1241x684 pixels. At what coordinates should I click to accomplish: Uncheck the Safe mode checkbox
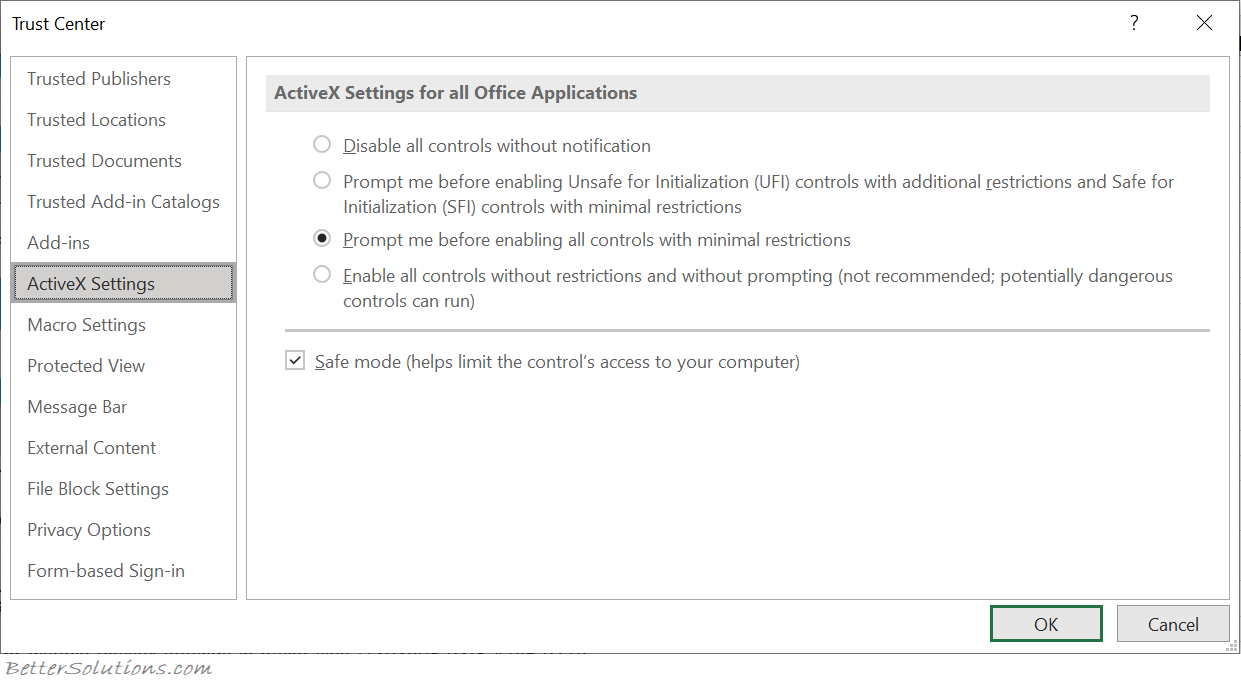pos(295,359)
